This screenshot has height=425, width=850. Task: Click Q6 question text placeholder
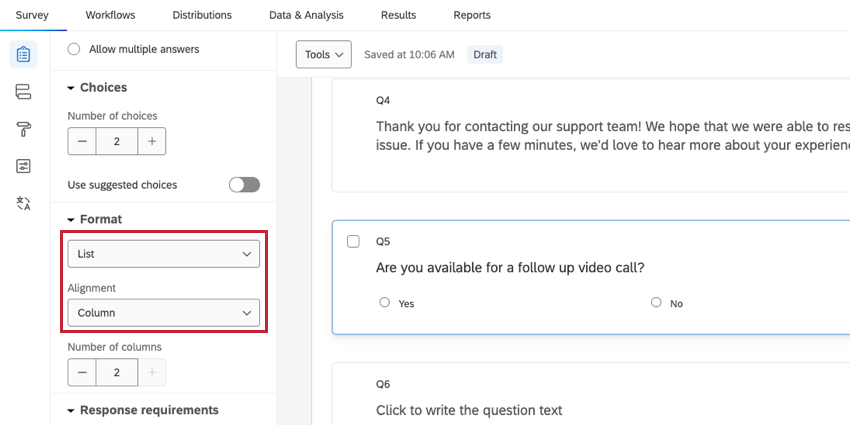[469, 410]
